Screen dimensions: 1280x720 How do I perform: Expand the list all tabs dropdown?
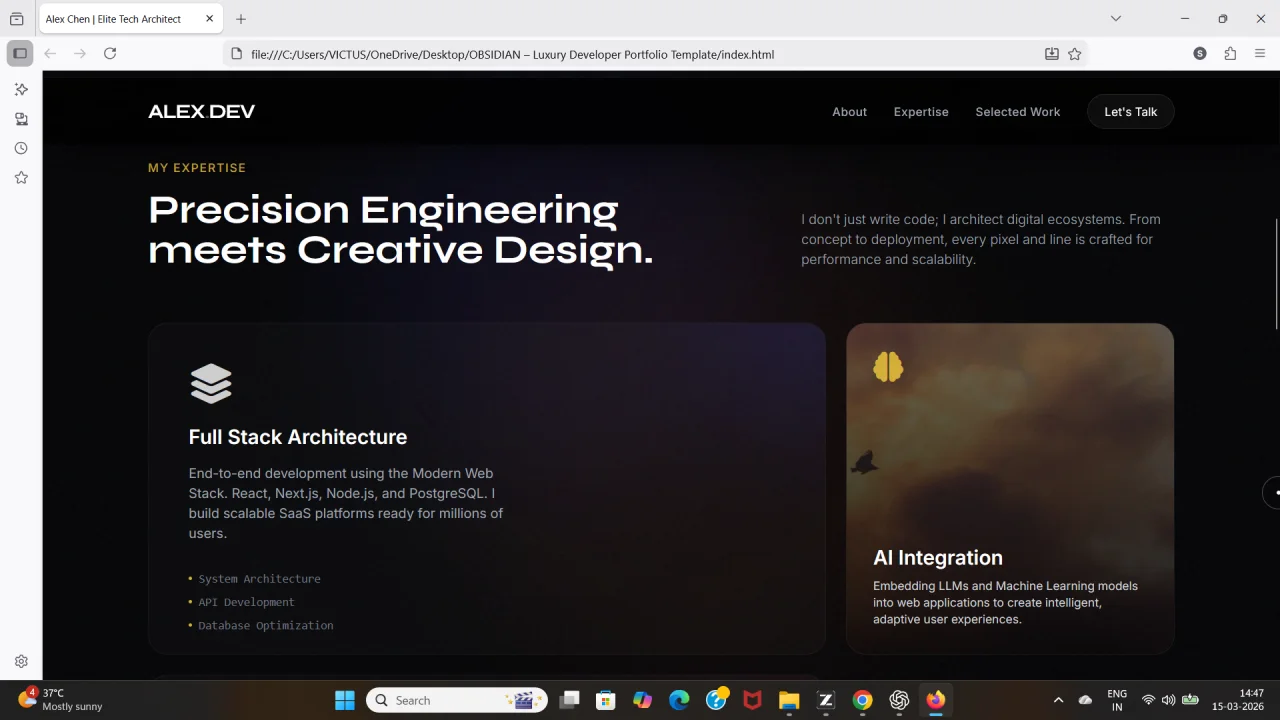1116,18
